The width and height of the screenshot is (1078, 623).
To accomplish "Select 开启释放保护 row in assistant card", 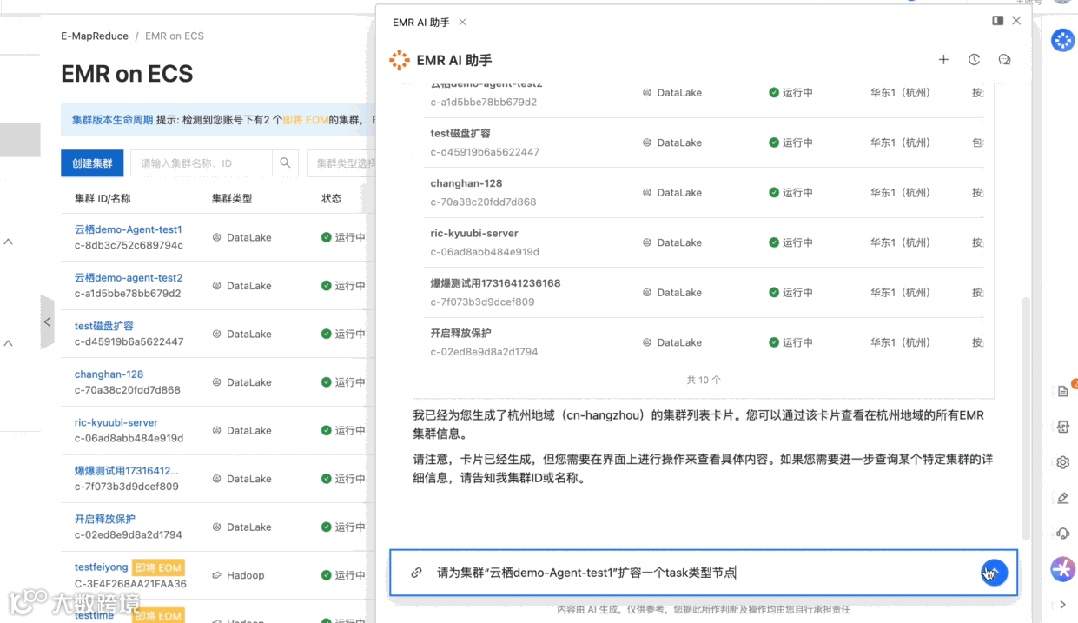I will coord(704,342).
